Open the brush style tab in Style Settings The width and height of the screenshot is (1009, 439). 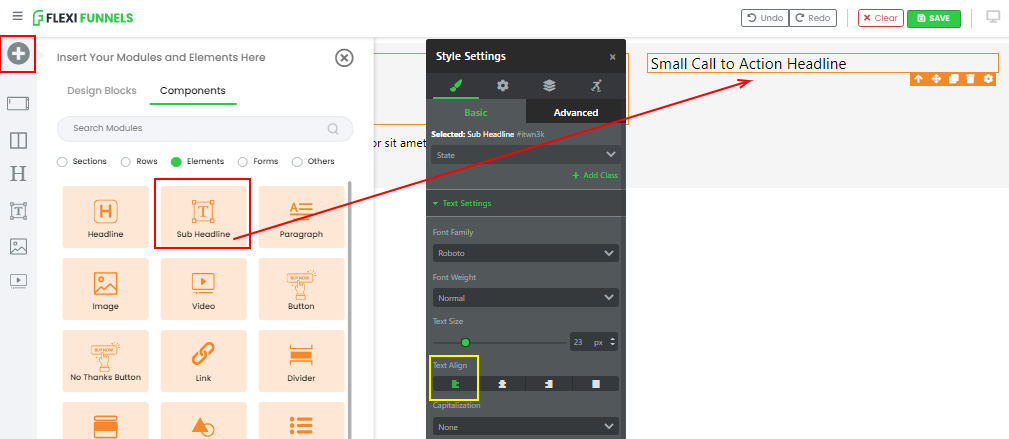(456, 86)
